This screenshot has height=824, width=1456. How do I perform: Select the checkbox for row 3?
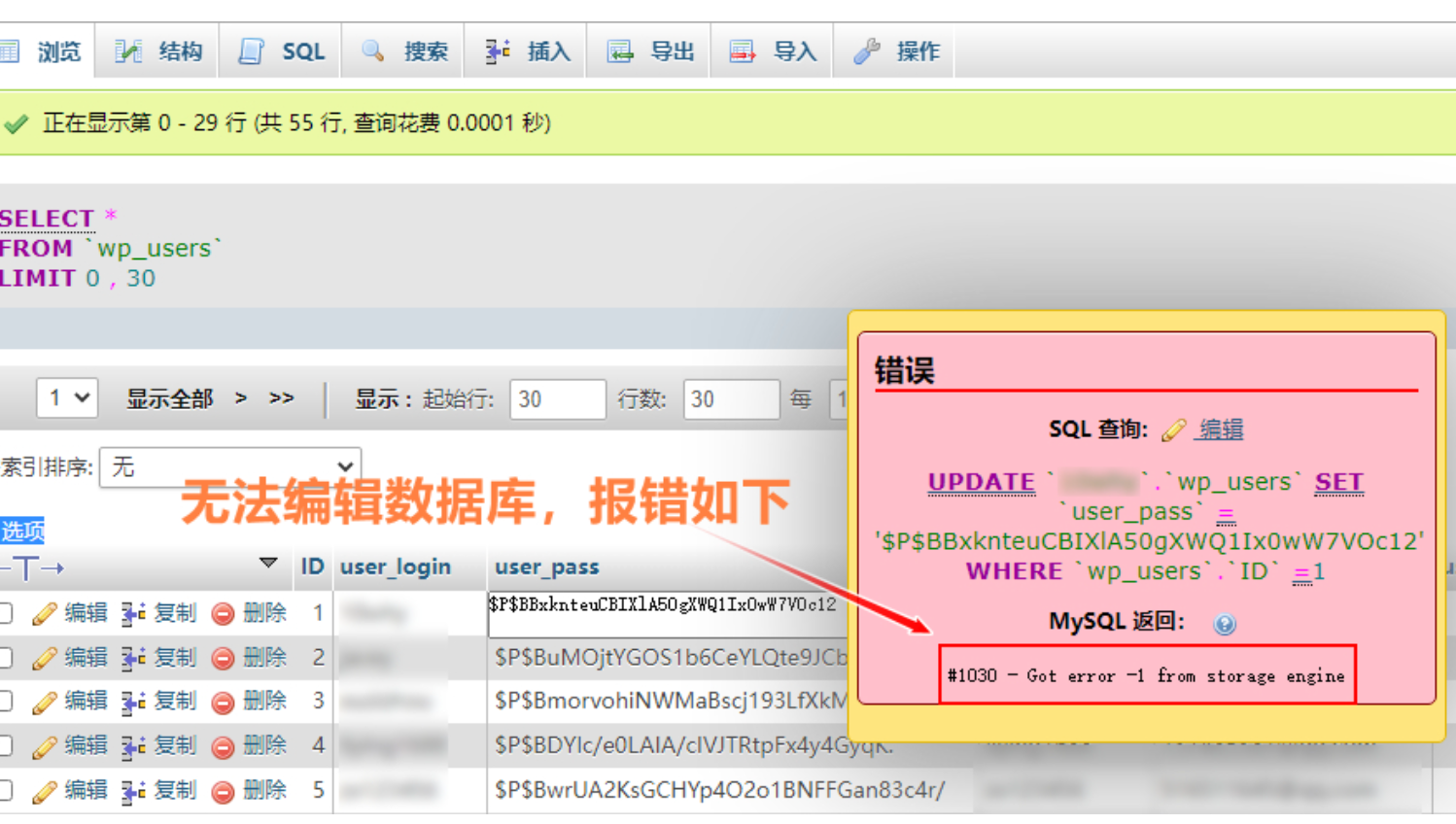click(x=6, y=702)
